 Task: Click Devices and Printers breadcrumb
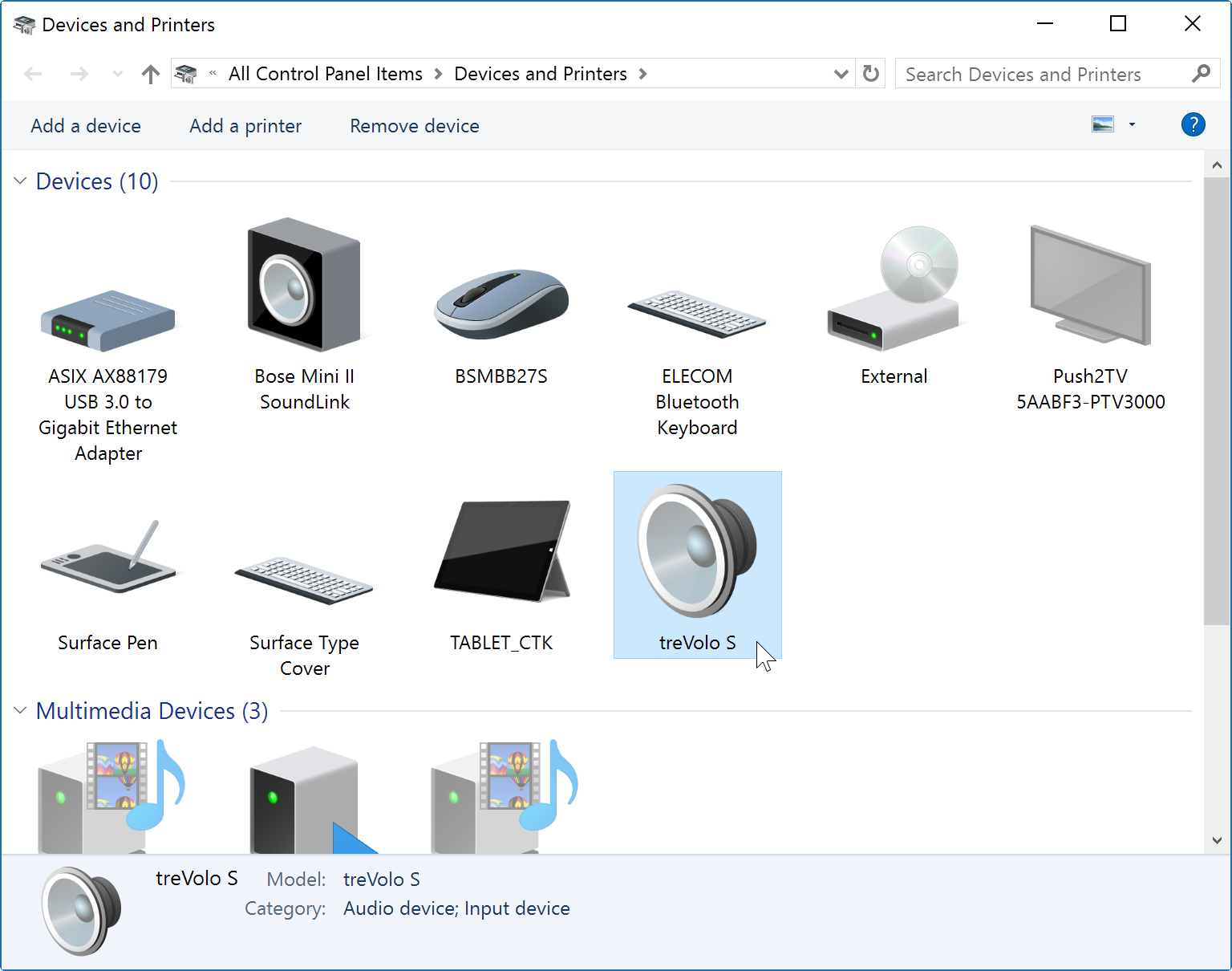(541, 74)
